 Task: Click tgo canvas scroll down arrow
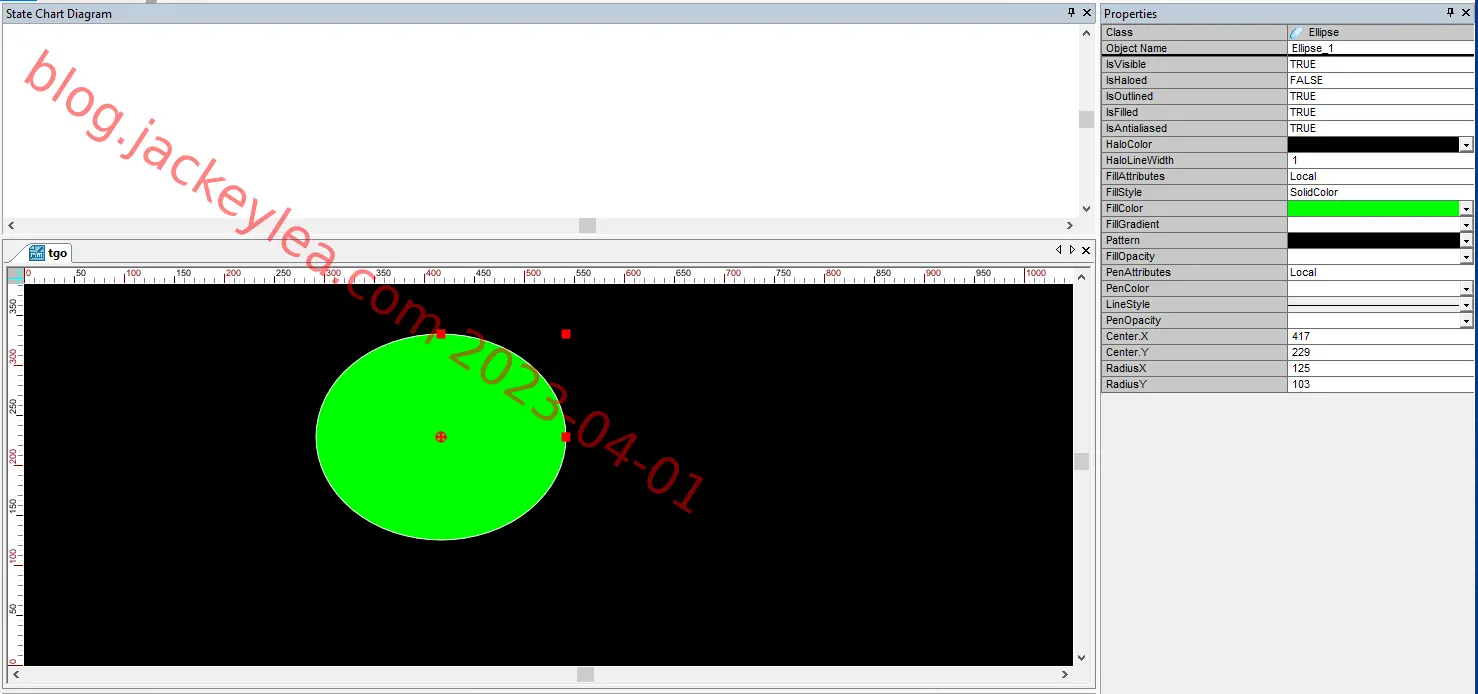pos(1081,657)
